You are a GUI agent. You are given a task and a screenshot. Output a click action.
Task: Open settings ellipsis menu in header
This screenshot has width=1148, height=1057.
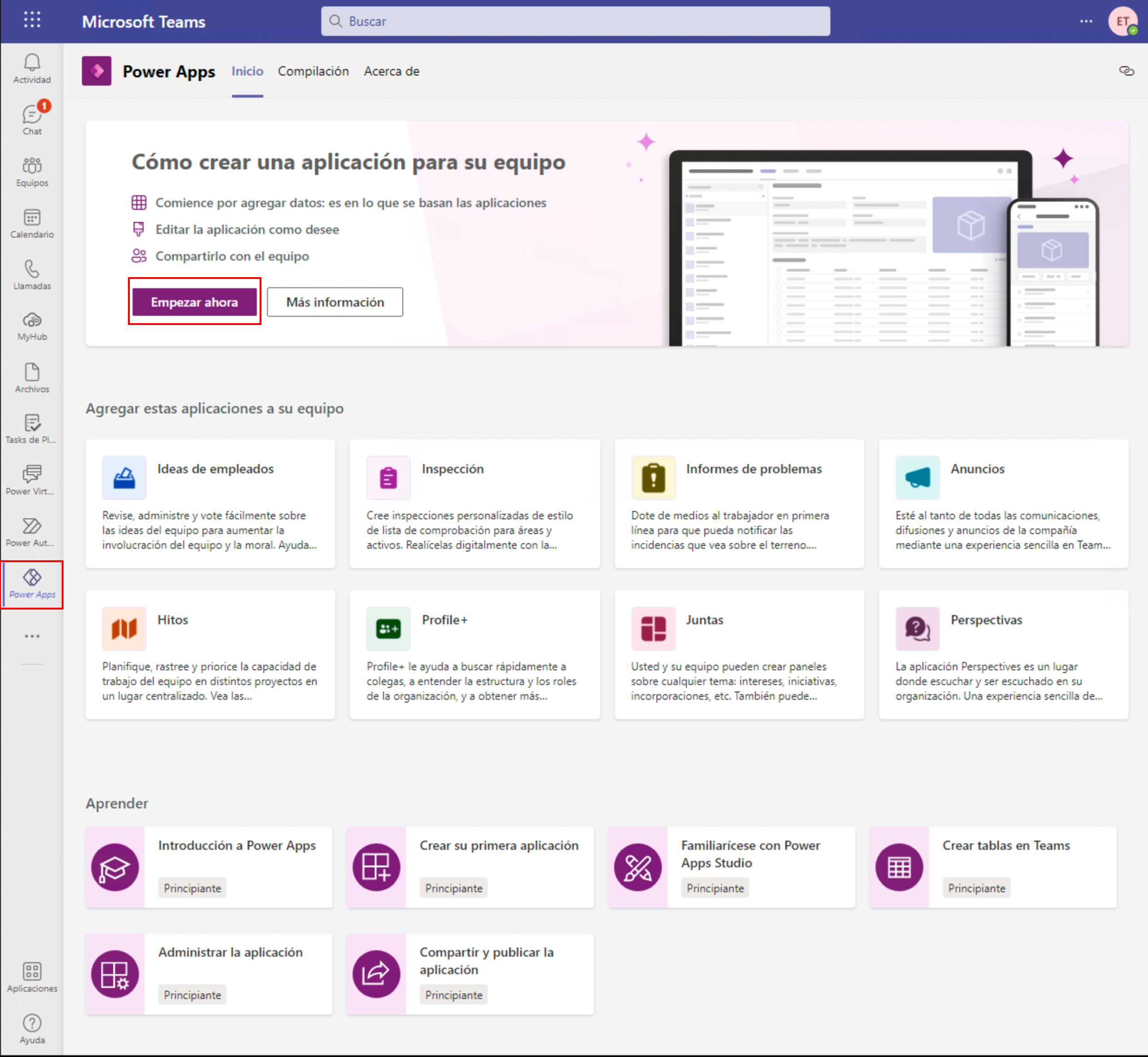pos(1086,21)
